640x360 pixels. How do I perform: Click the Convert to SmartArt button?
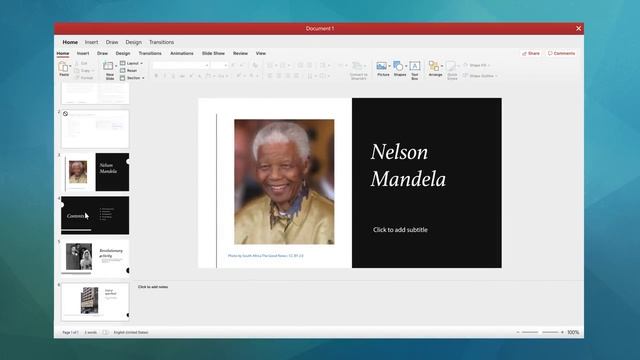click(358, 70)
